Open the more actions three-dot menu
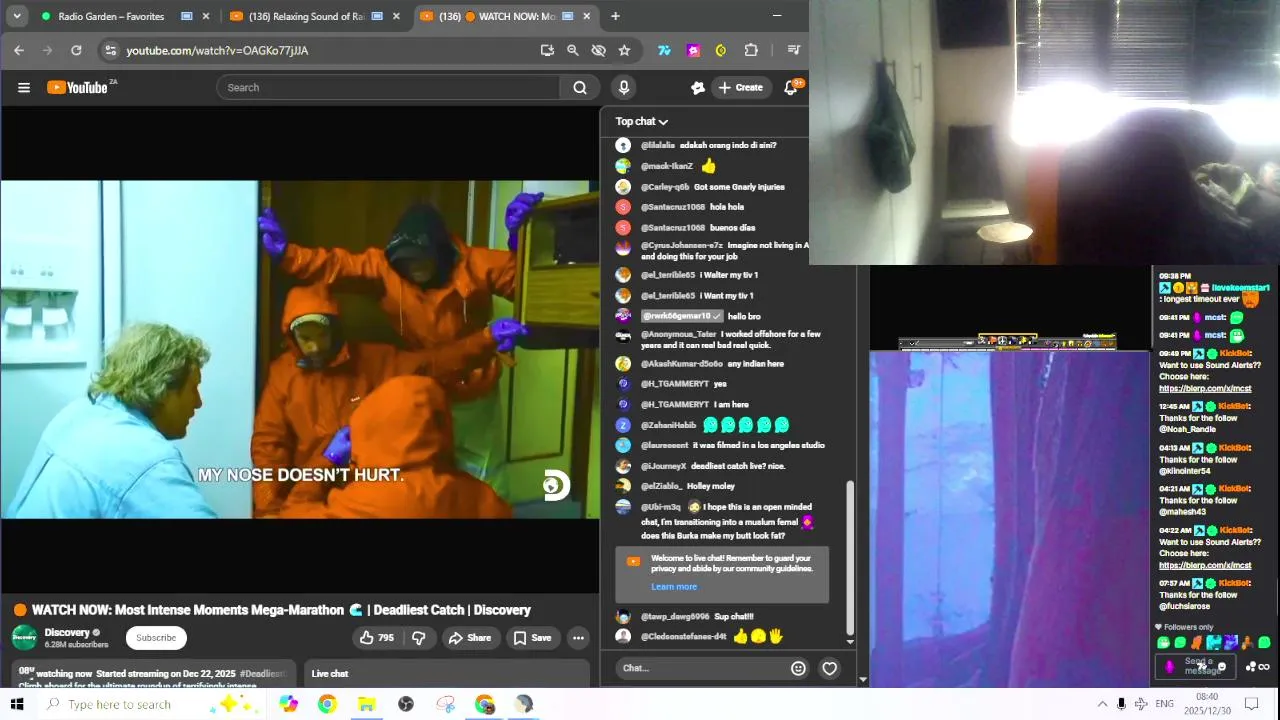Viewport: 1280px width, 720px height. click(x=578, y=638)
